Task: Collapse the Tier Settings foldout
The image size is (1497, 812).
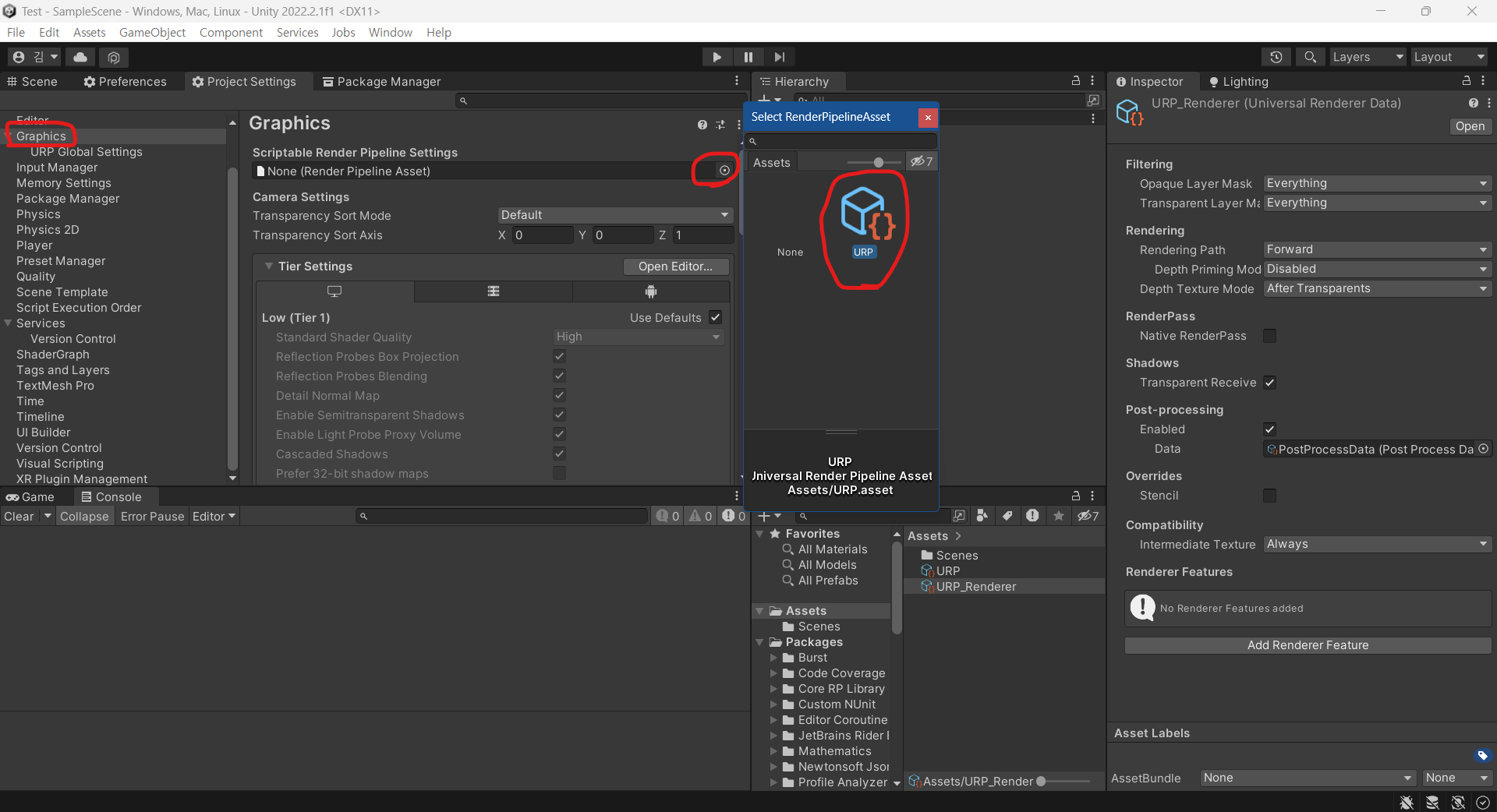Action: (269, 267)
